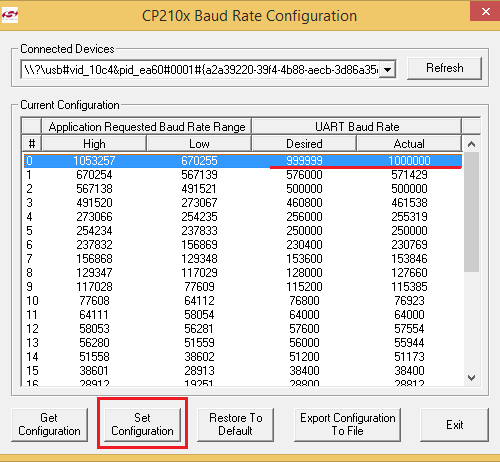Click the High column header
500x462 pixels.
click(94, 144)
